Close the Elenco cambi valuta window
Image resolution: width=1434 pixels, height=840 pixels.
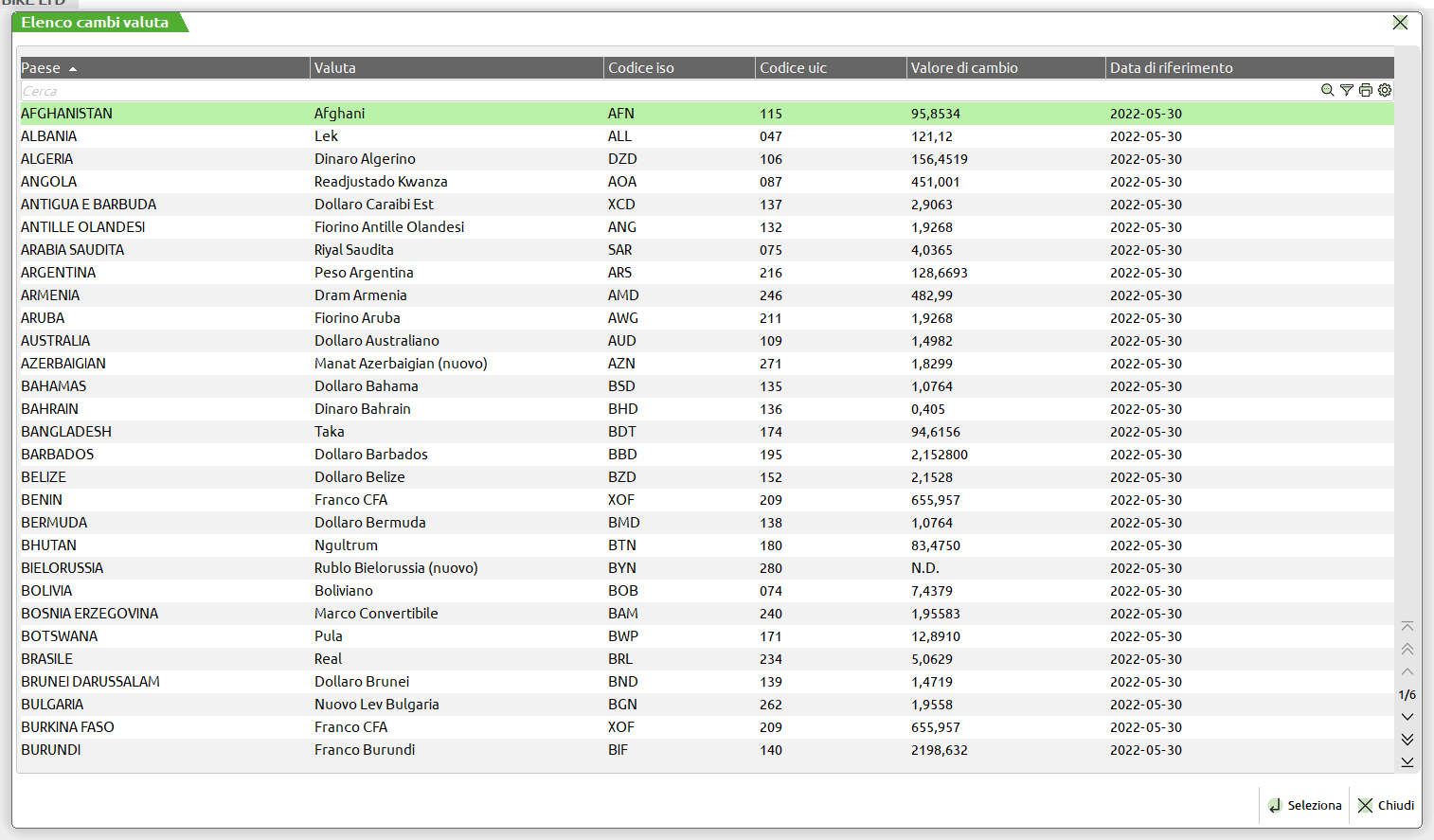click(x=1400, y=23)
